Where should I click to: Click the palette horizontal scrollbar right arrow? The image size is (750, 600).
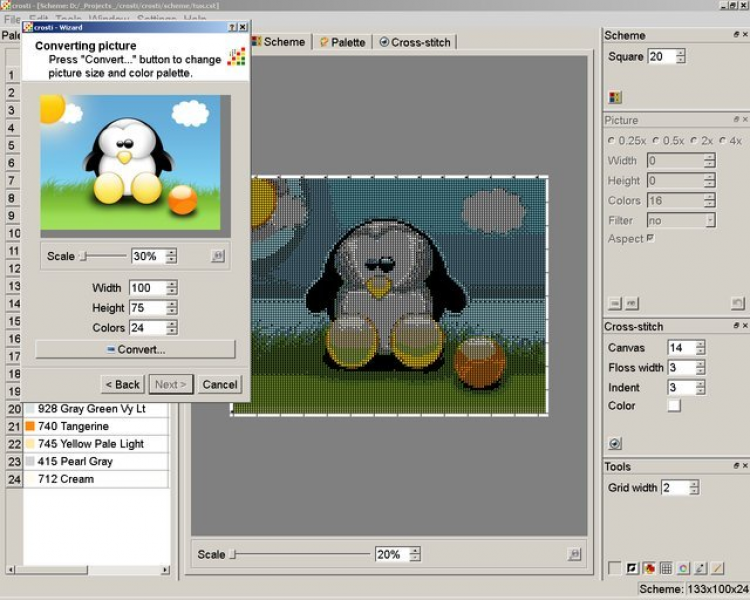pos(165,569)
